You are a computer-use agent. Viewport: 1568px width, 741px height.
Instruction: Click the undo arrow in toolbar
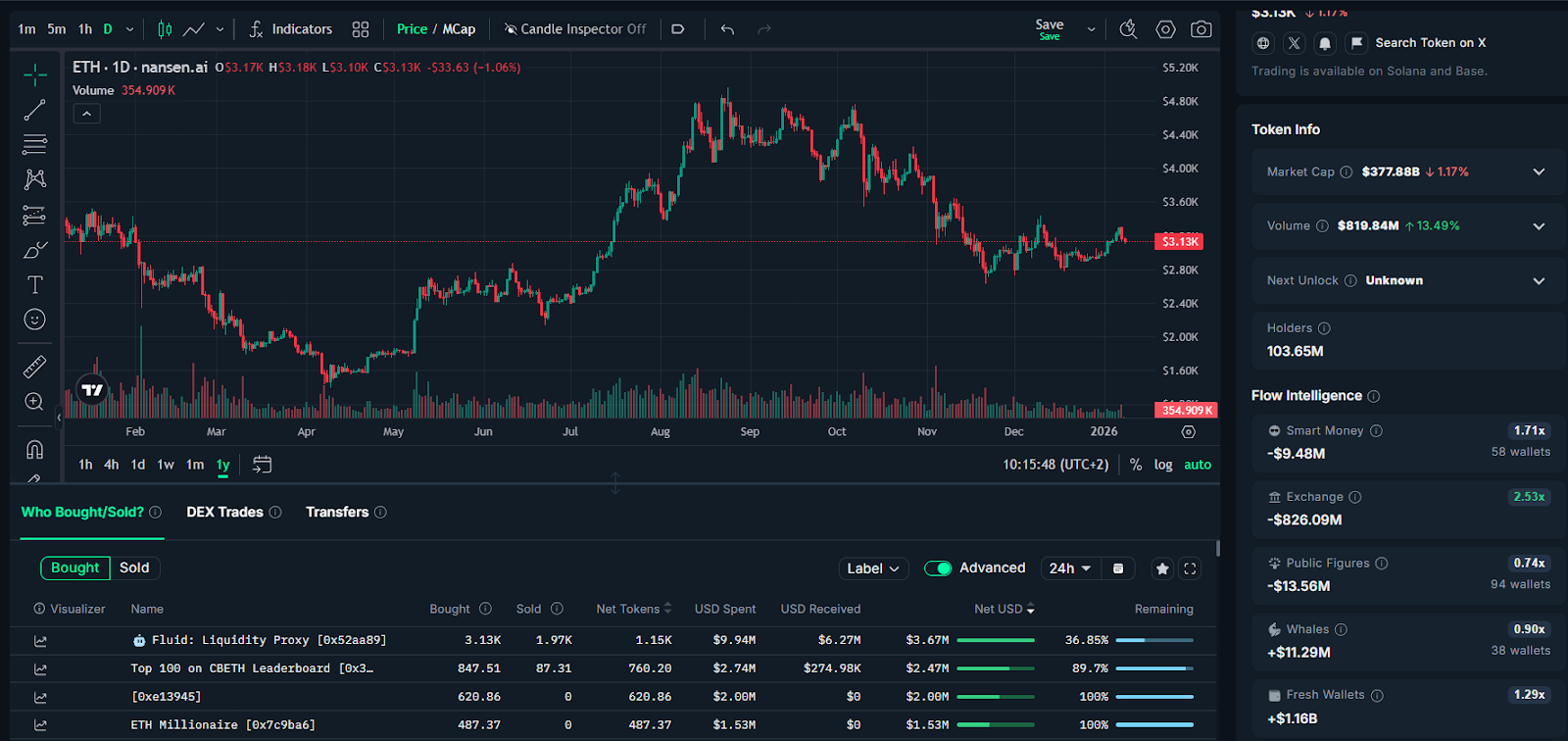tap(727, 29)
